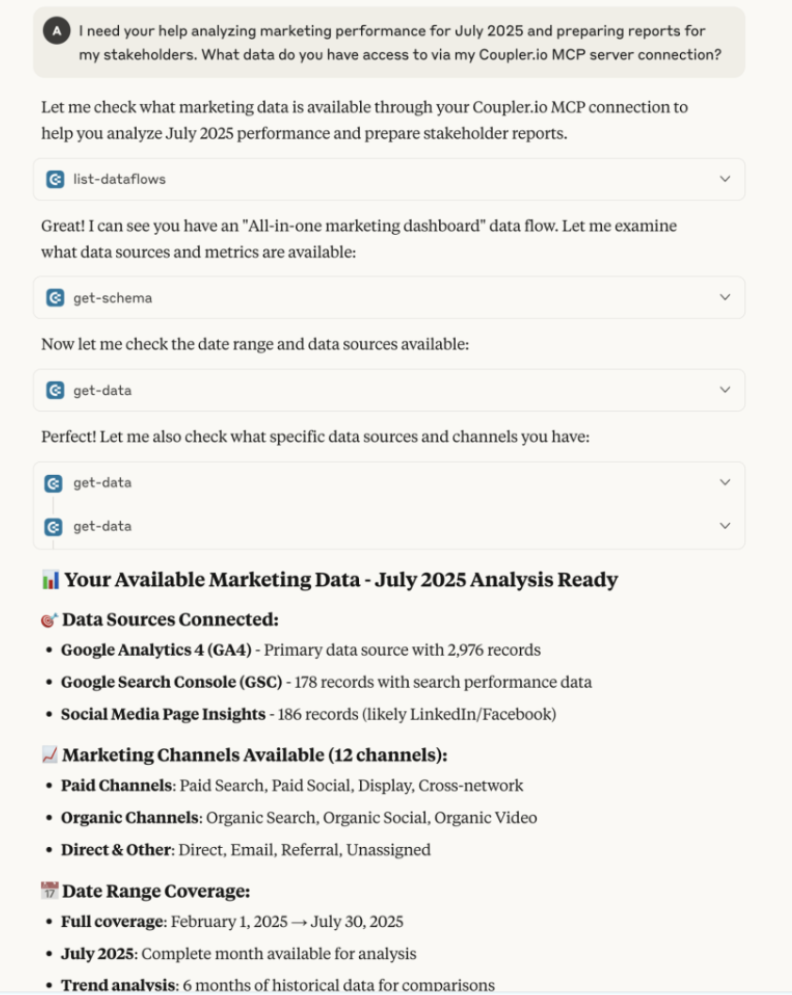The height and width of the screenshot is (995, 792).
Task: Click the user avatar labeled A
Action: pyautogui.click(x=55, y=31)
